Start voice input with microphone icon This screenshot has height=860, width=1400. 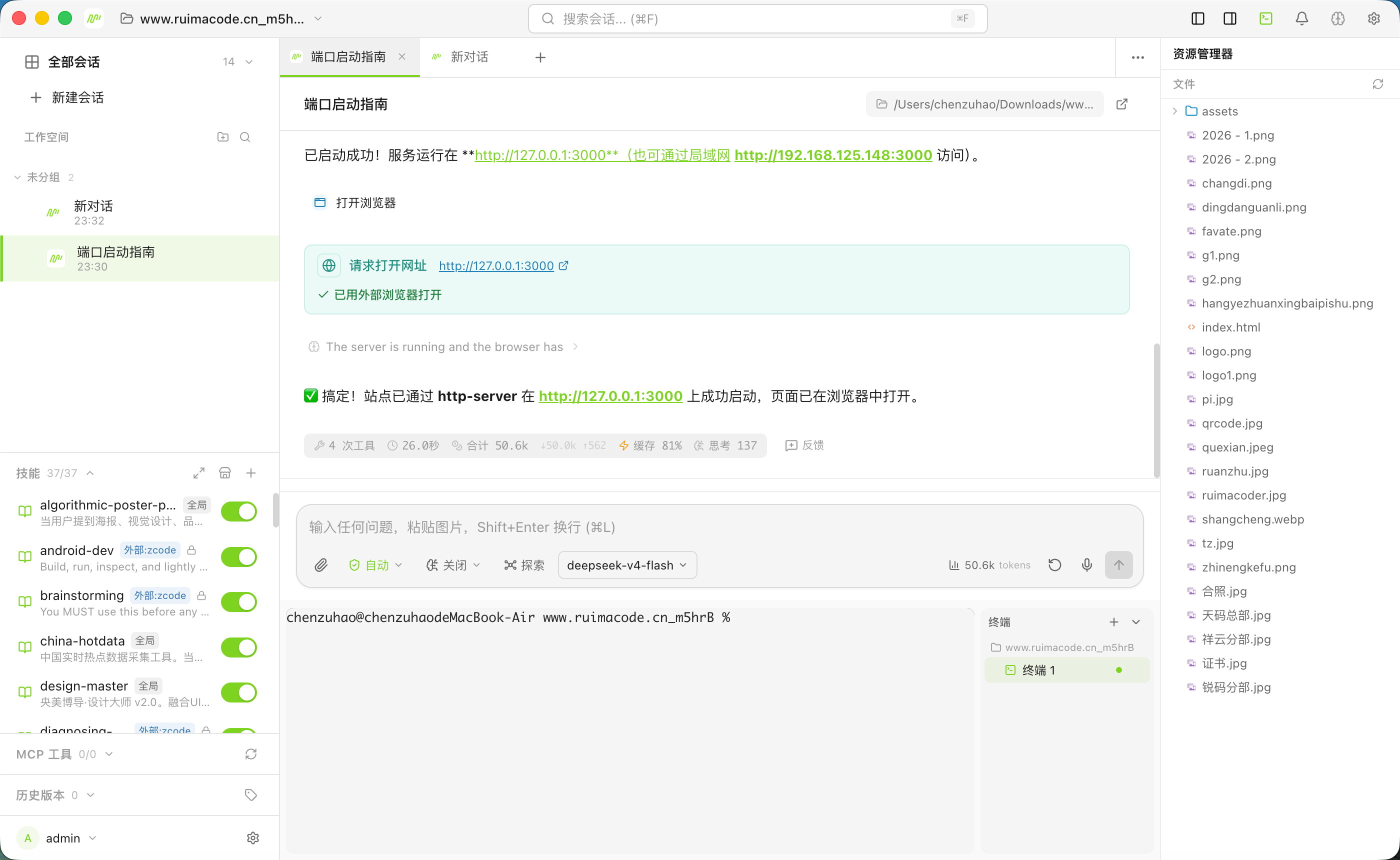pyautogui.click(x=1086, y=565)
